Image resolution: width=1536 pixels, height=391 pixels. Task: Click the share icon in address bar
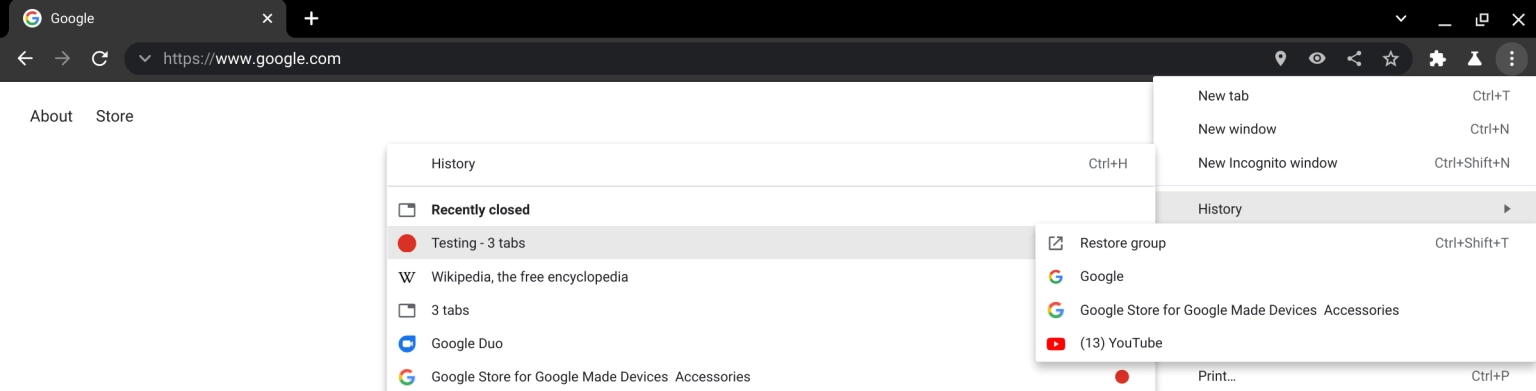pos(1354,59)
